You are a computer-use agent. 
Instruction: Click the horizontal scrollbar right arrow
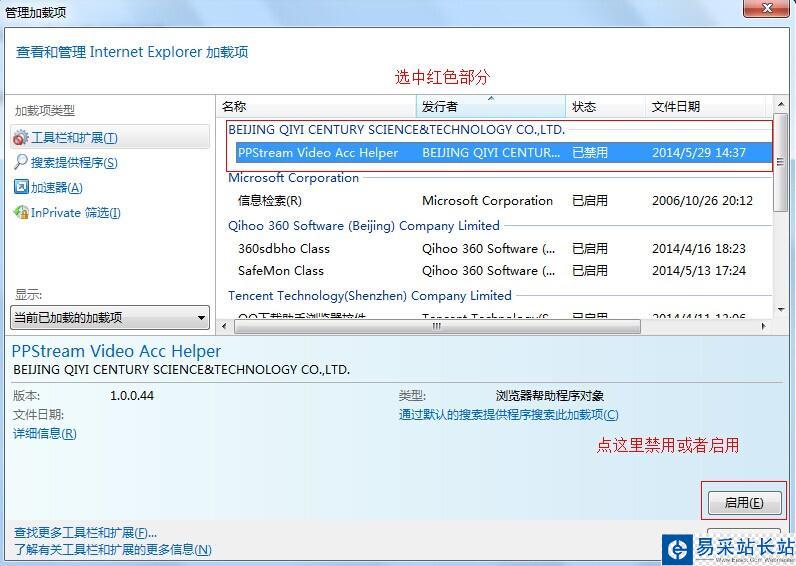[764, 326]
